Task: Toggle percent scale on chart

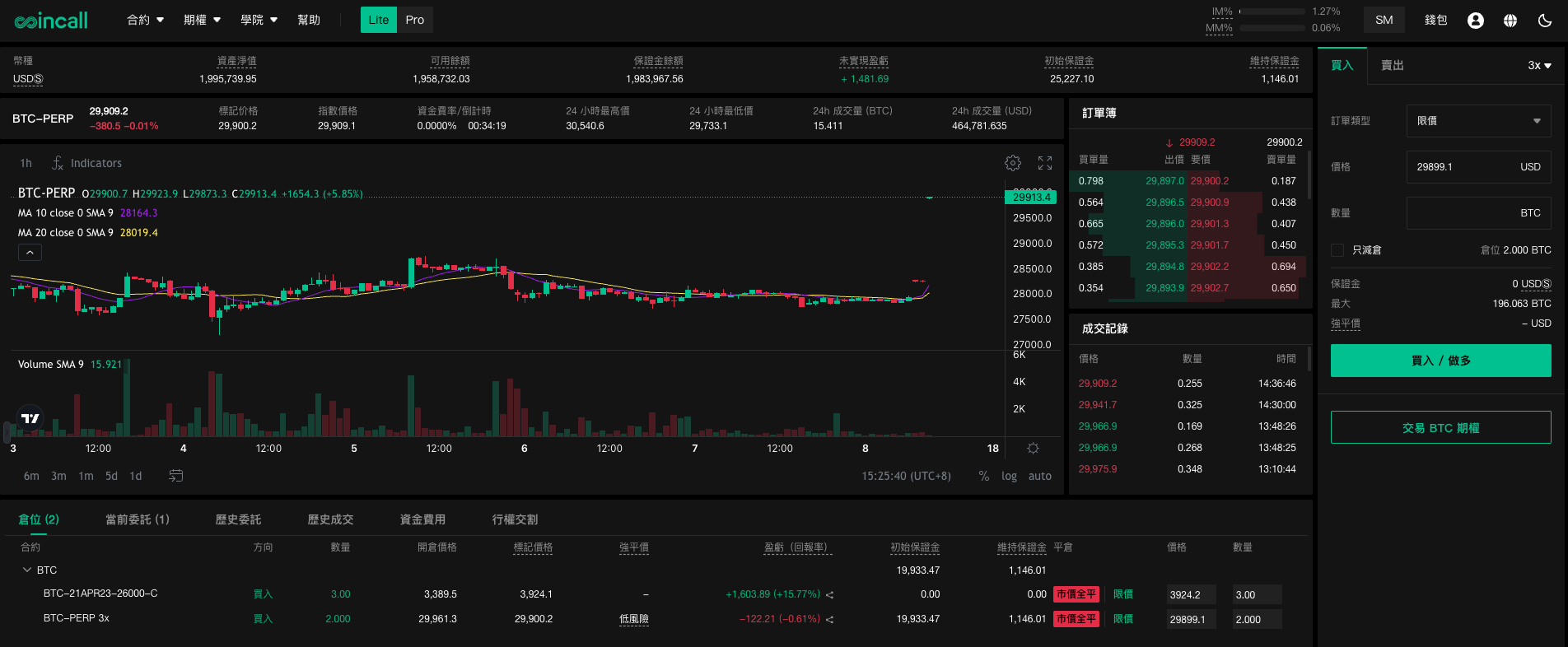Action: click(983, 476)
